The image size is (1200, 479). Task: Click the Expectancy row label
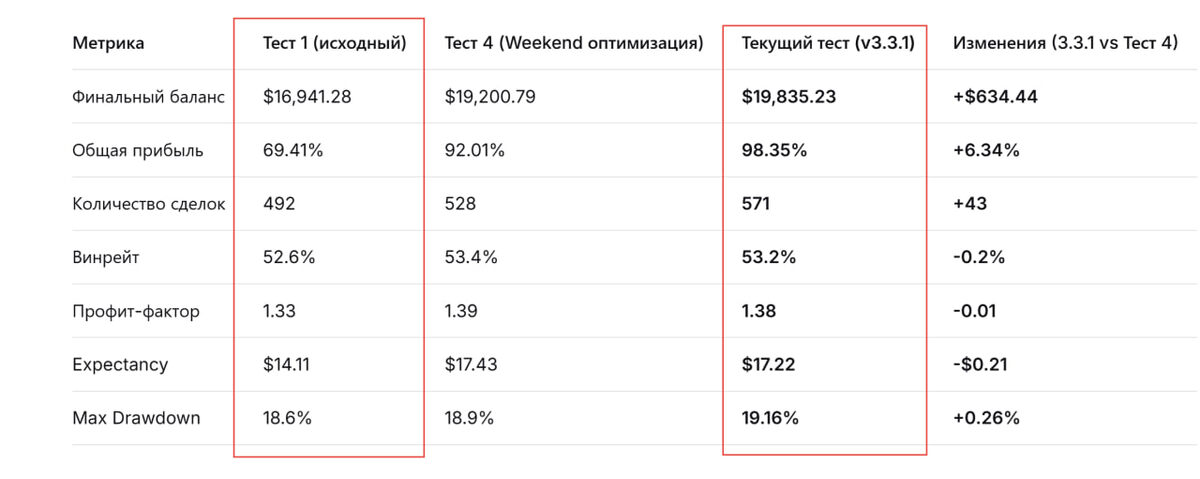point(120,365)
